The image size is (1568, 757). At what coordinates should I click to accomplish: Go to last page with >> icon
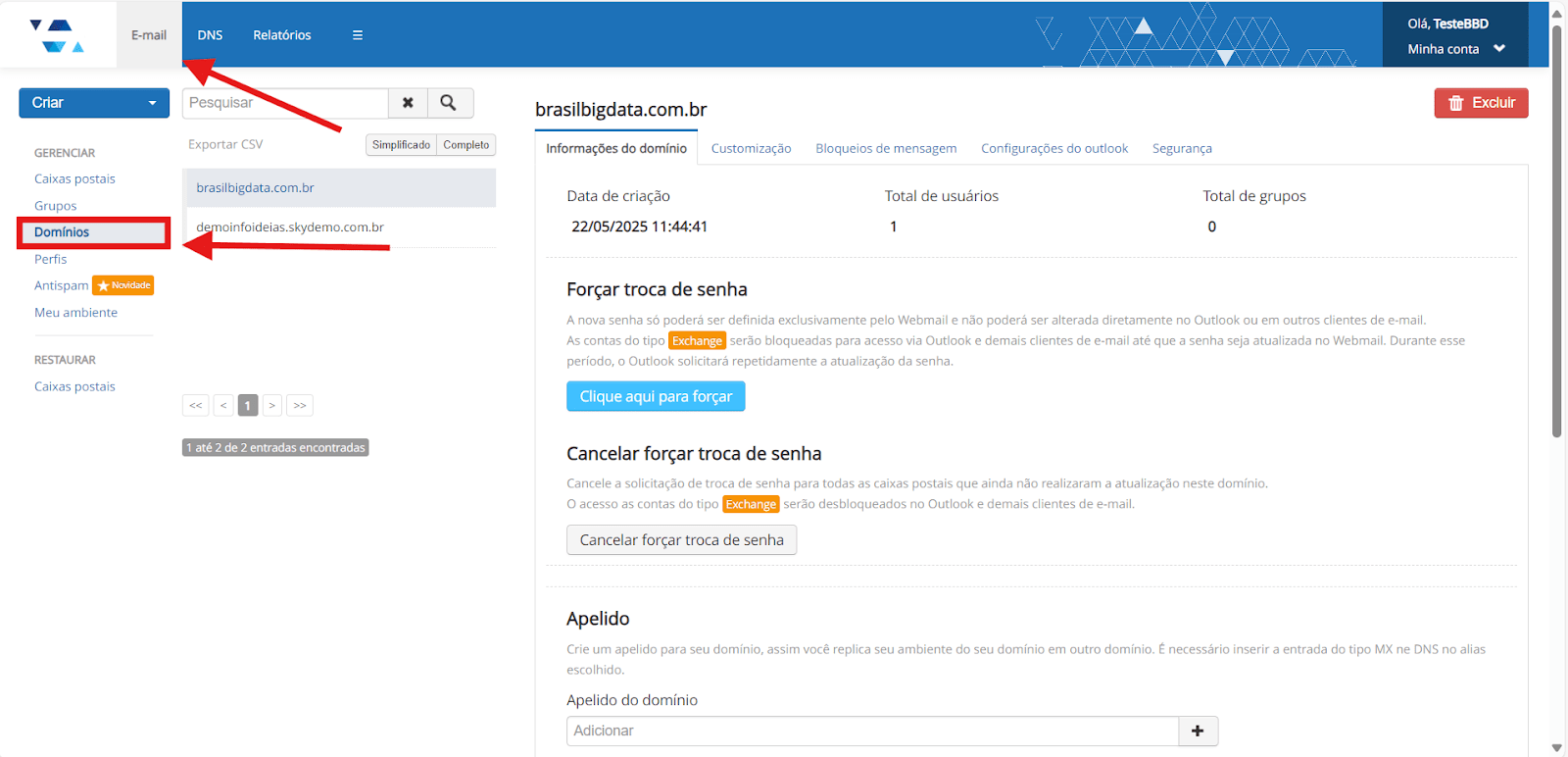pos(300,405)
